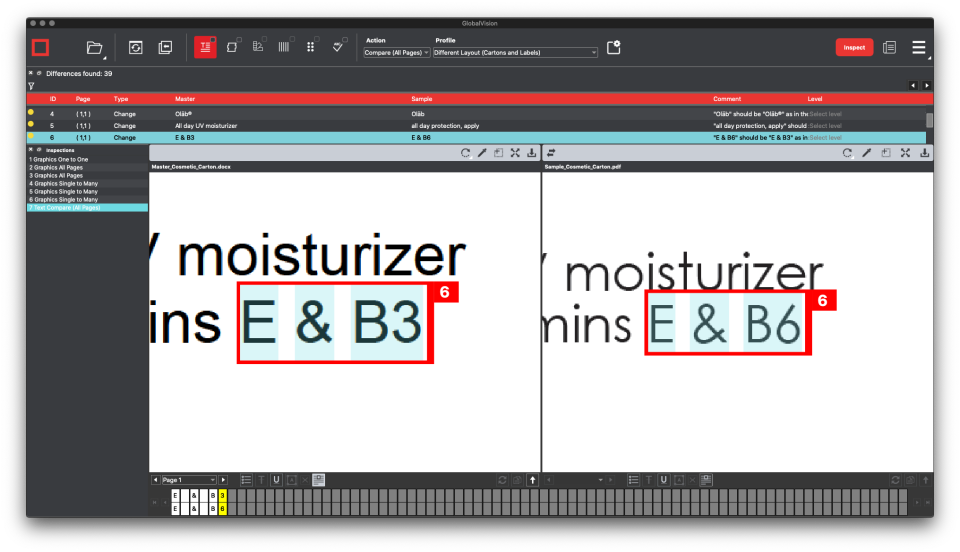Open profile settings icon next to Profile
The image size is (960, 552).
(x=613, y=47)
